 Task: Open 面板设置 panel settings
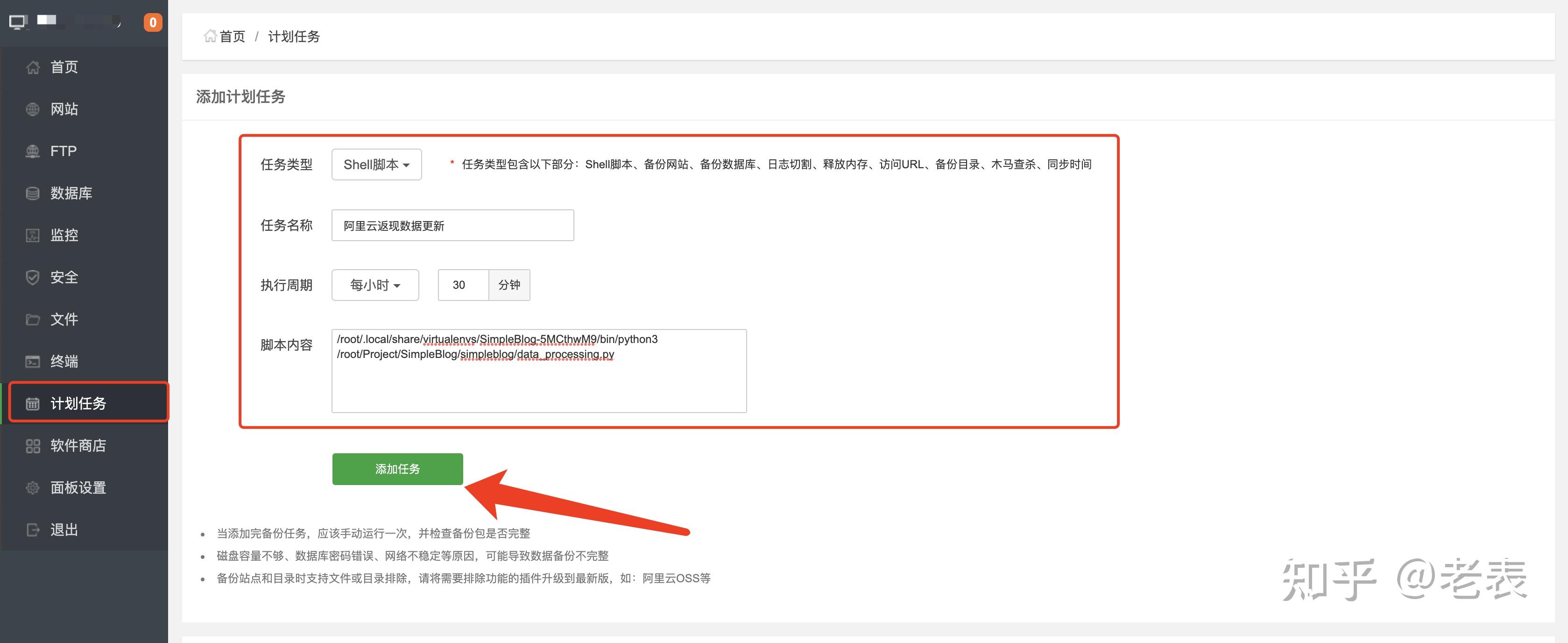78,487
